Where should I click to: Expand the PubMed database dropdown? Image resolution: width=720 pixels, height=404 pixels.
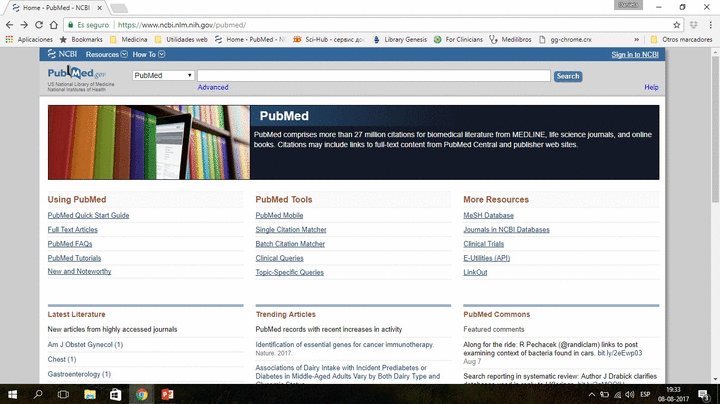[163, 76]
